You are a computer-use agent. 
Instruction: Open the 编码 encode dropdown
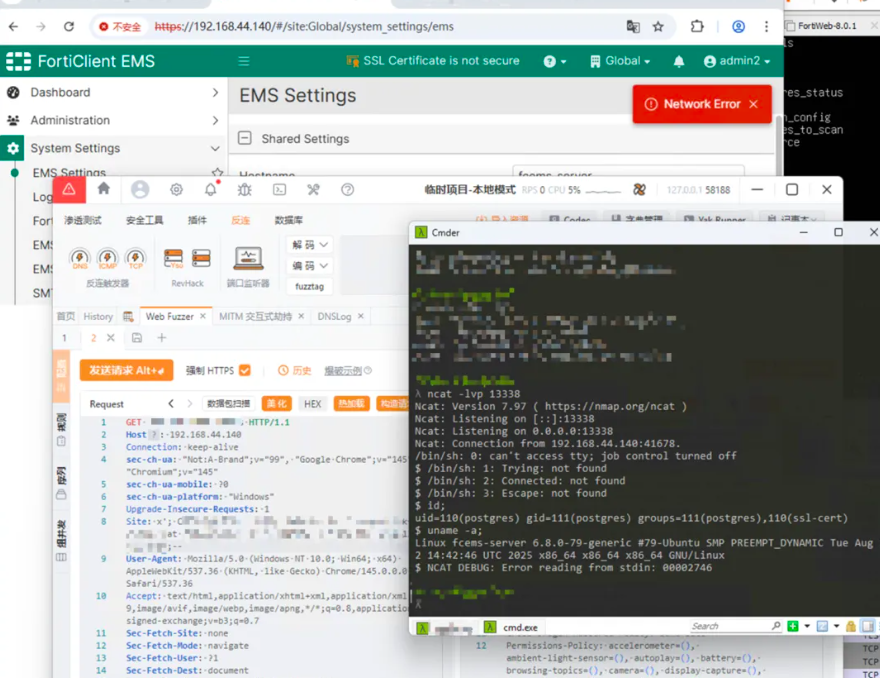point(310,265)
